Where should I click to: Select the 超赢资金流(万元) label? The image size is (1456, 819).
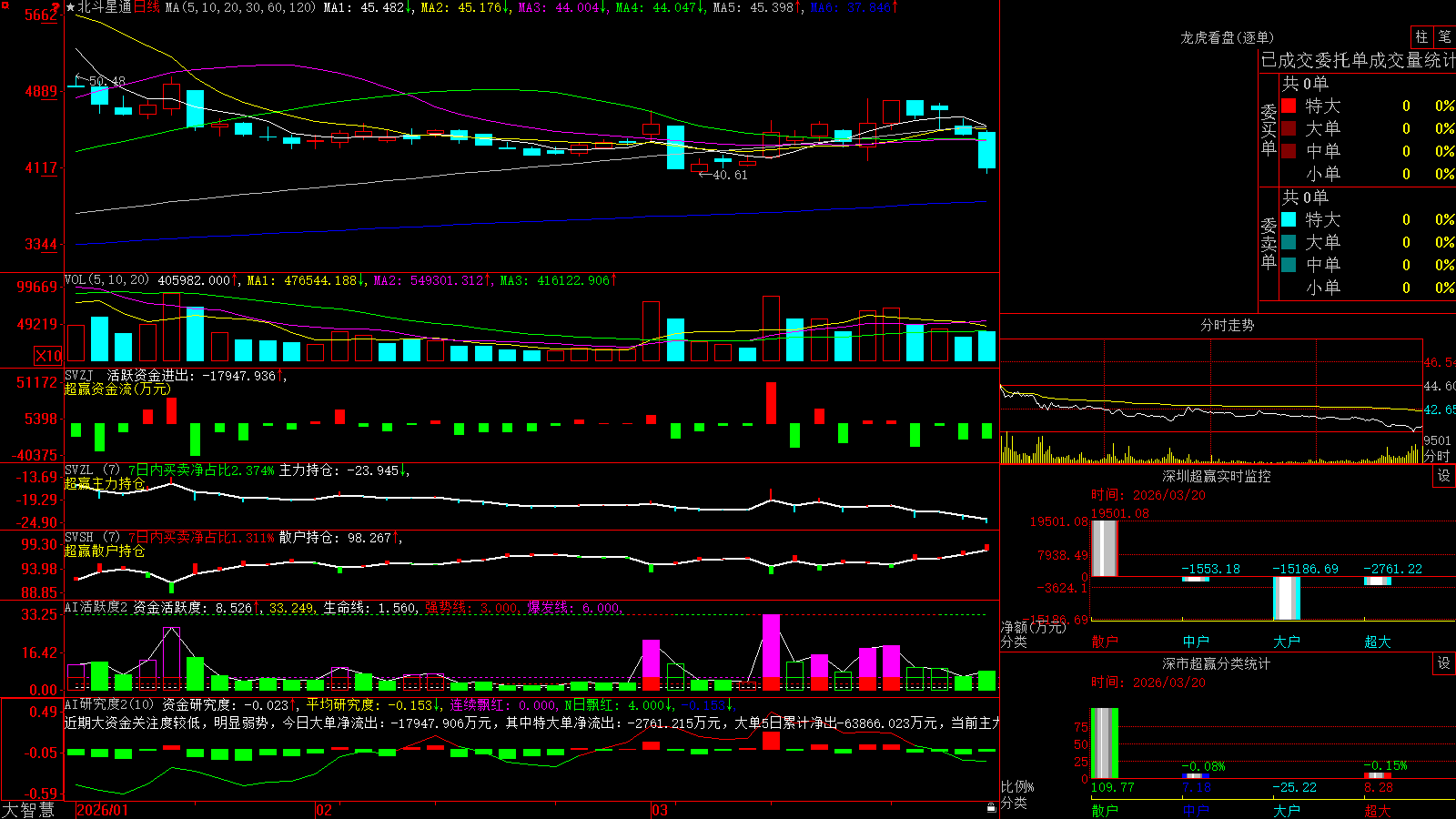pos(117,389)
